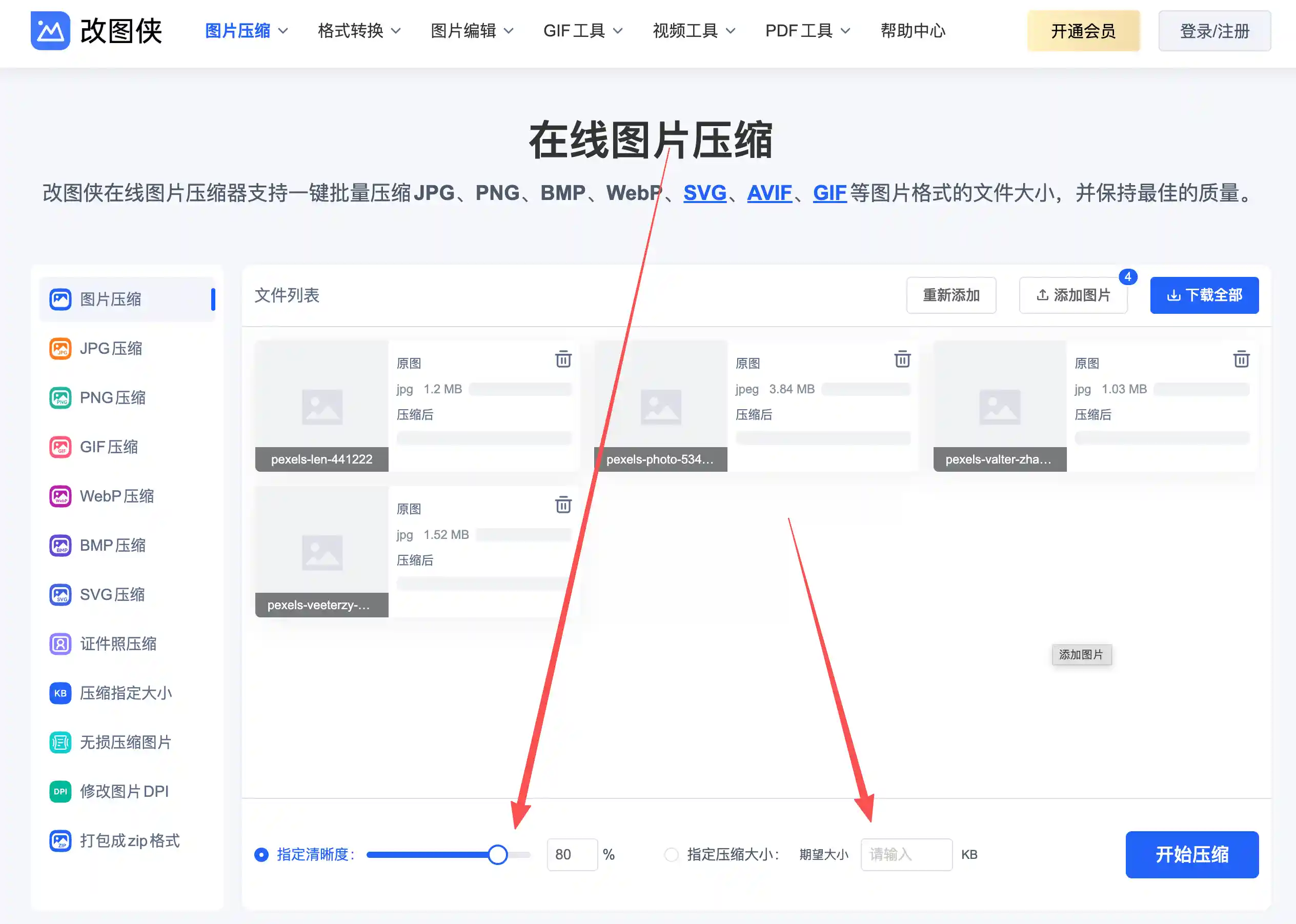1296x924 pixels.
Task: Open the 帮助中心 page
Action: tap(913, 31)
